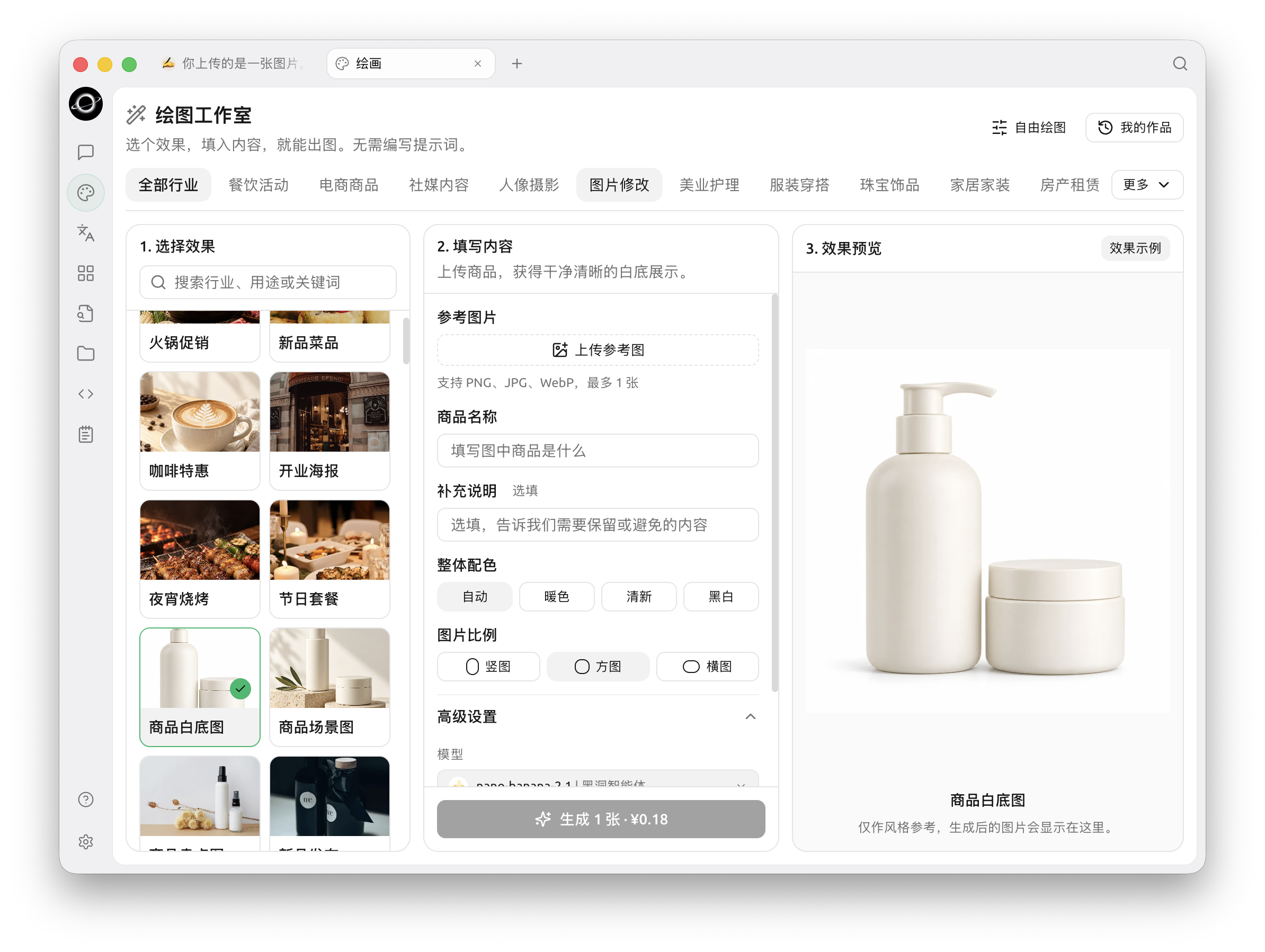Click the black planet app logo
Viewport: 1265px width, 952px height.
[86, 104]
